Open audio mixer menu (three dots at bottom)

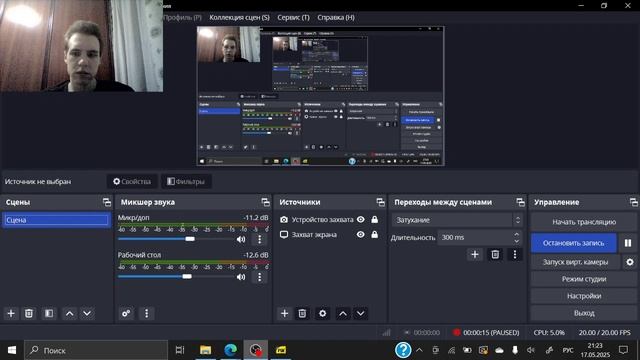click(x=147, y=313)
